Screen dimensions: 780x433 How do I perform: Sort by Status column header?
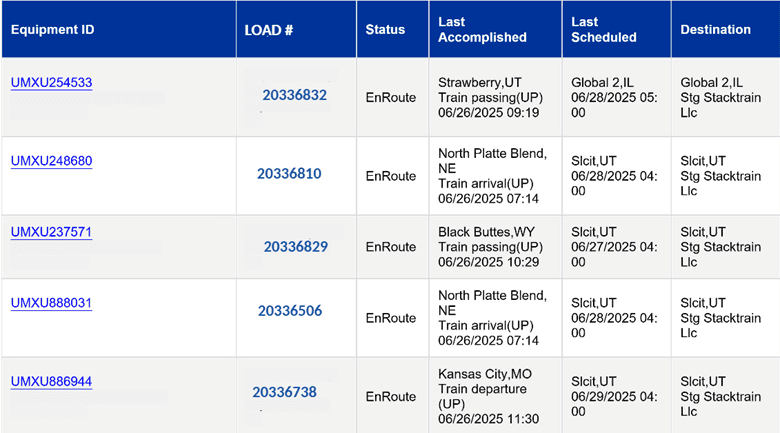(385, 30)
